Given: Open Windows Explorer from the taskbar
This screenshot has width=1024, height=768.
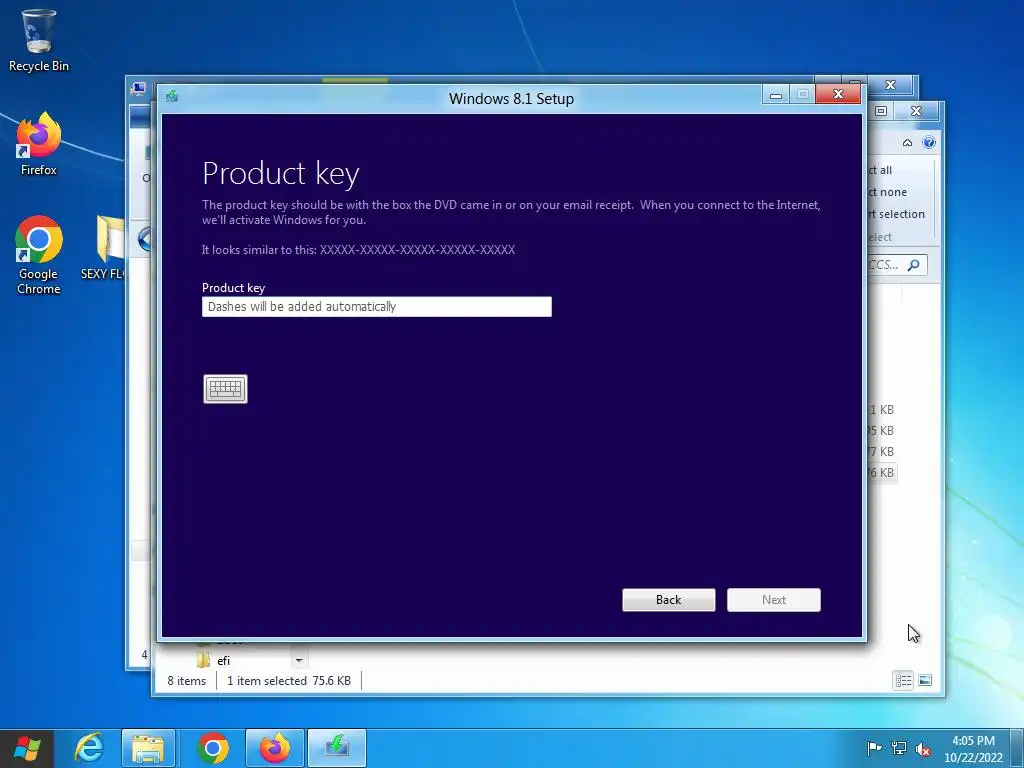Looking at the screenshot, I should click(x=148, y=748).
